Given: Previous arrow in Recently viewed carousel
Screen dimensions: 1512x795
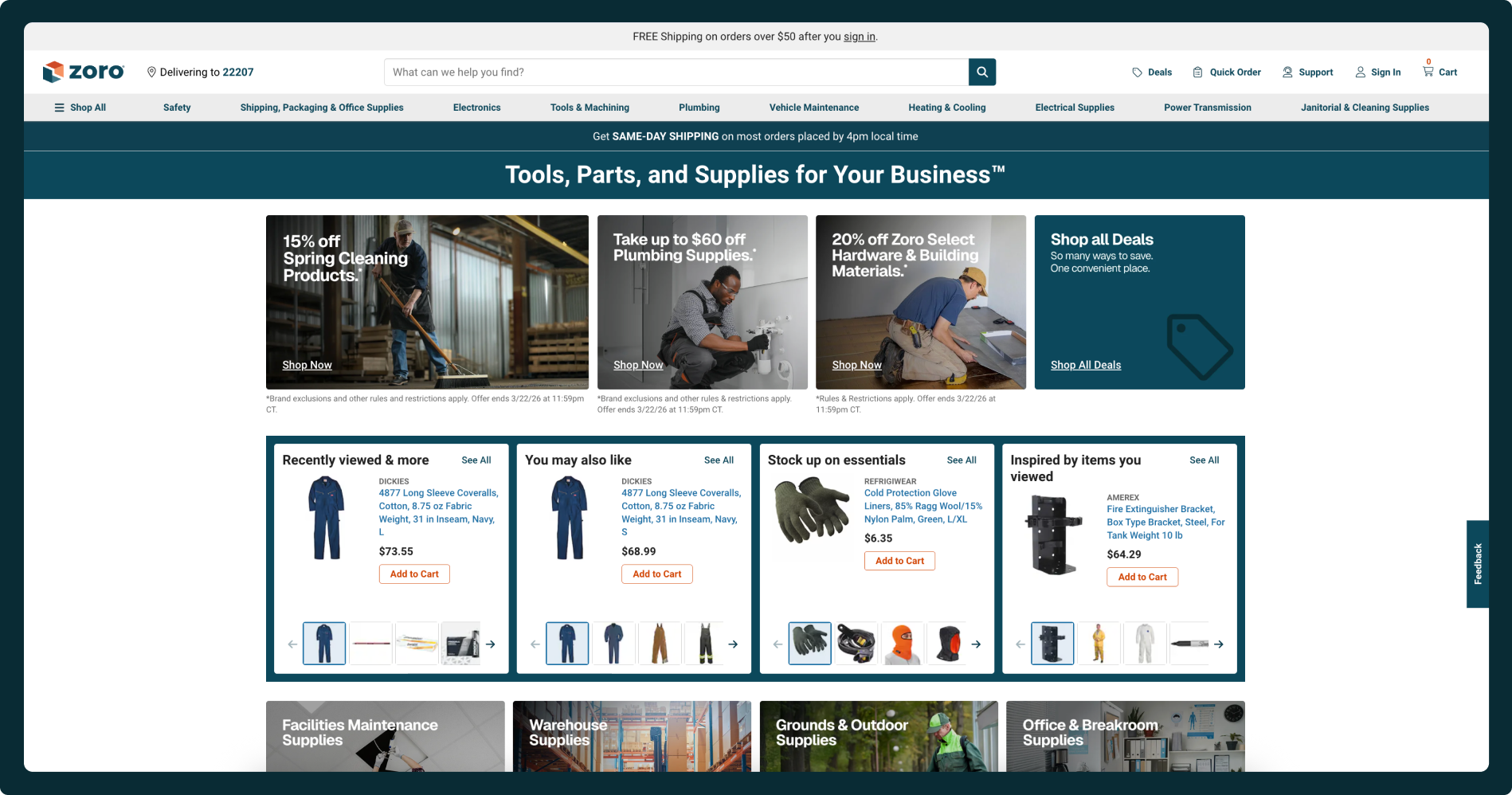Looking at the screenshot, I should pyautogui.click(x=292, y=644).
